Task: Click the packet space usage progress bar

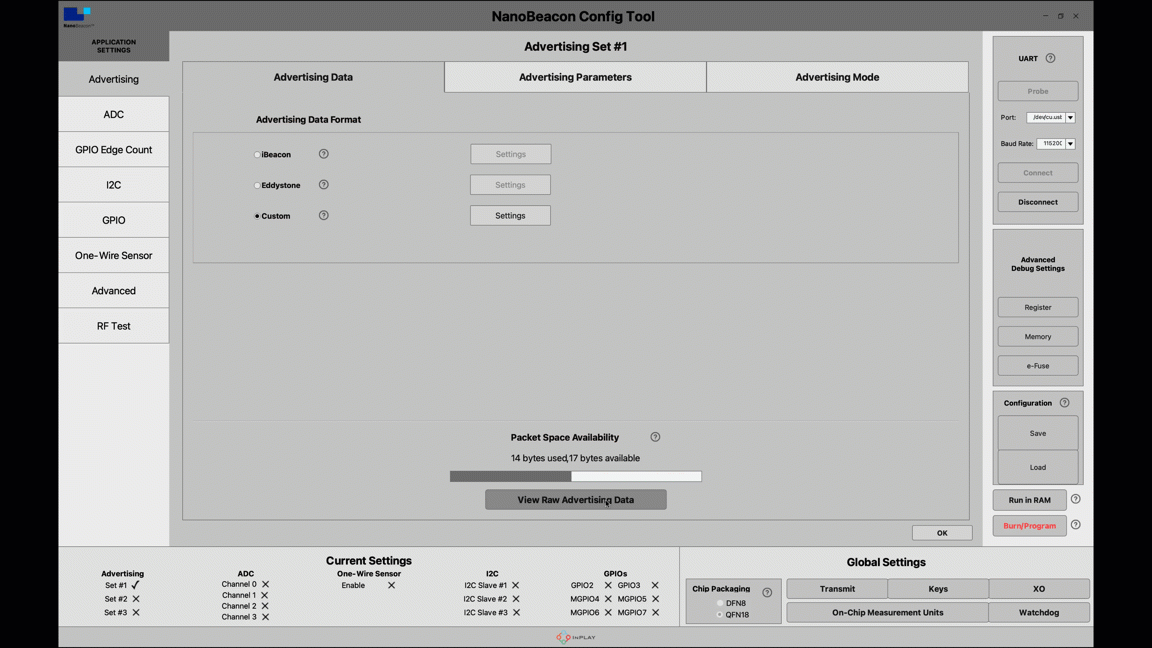Action: [575, 476]
